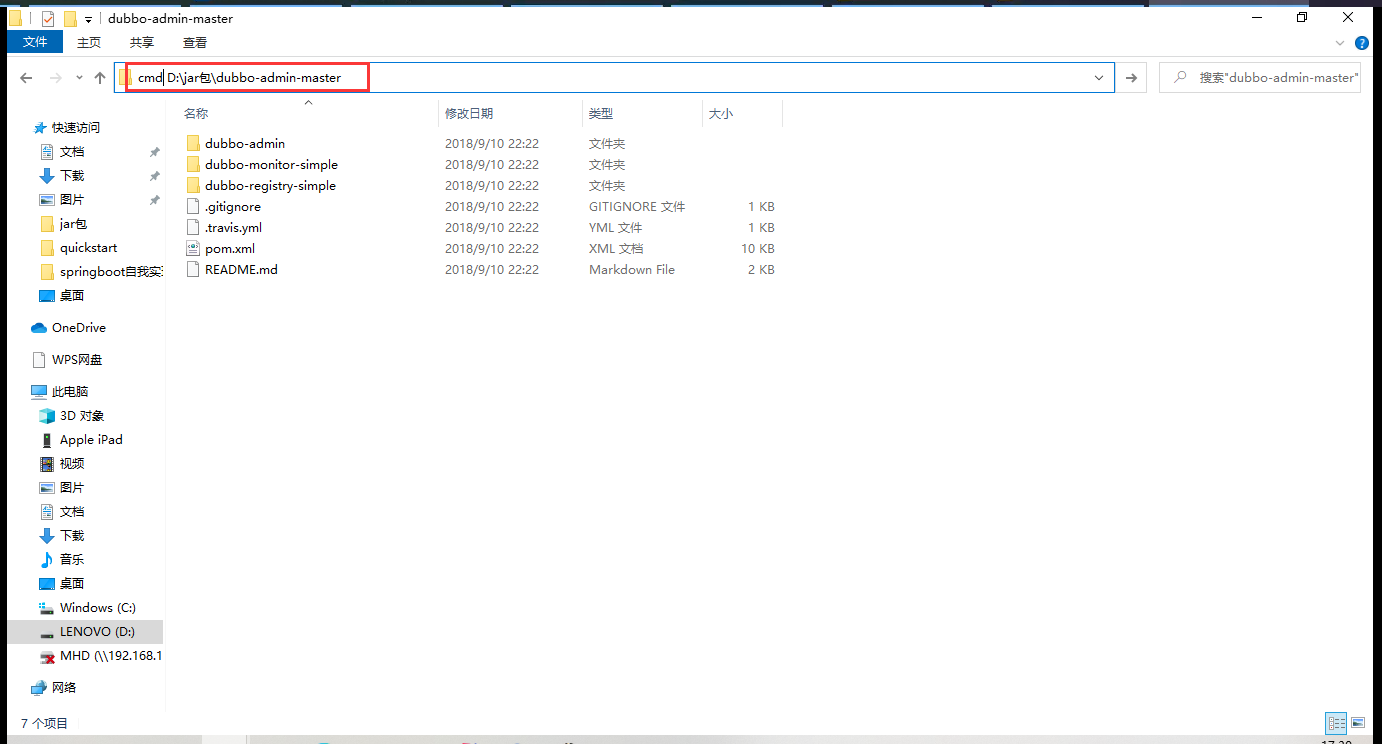
Task: Click the WPS网盘 icon in the sidebar
Action: coord(39,360)
